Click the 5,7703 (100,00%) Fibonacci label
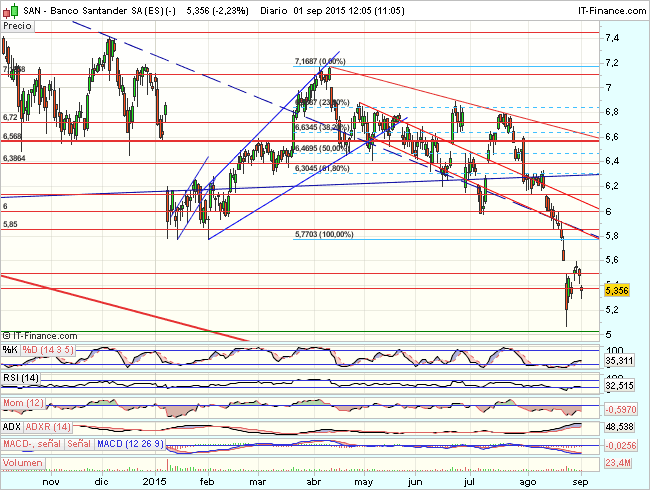This screenshot has height=490, width=650. click(324, 234)
